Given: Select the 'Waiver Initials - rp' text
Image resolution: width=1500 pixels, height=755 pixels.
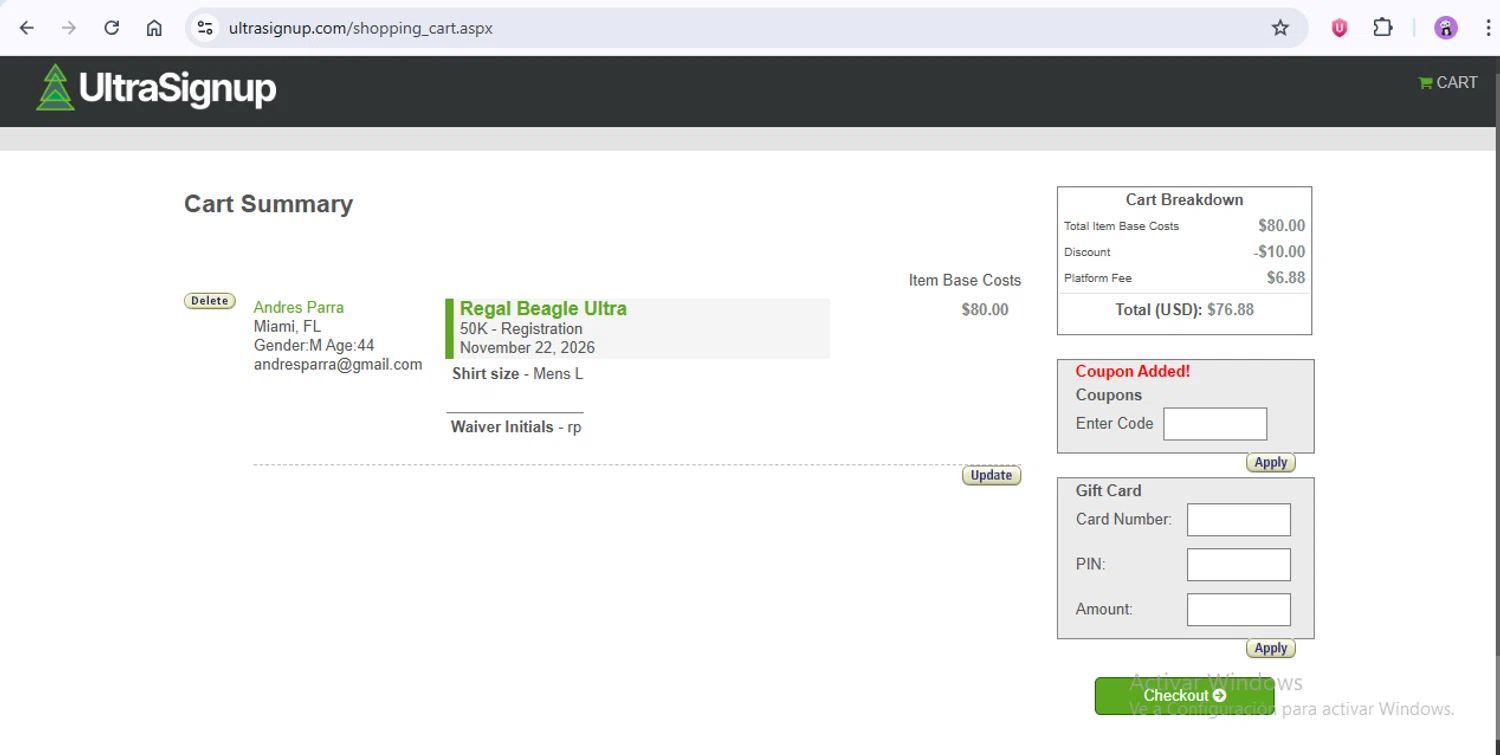Looking at the screenshot, I should click(516, 427).
